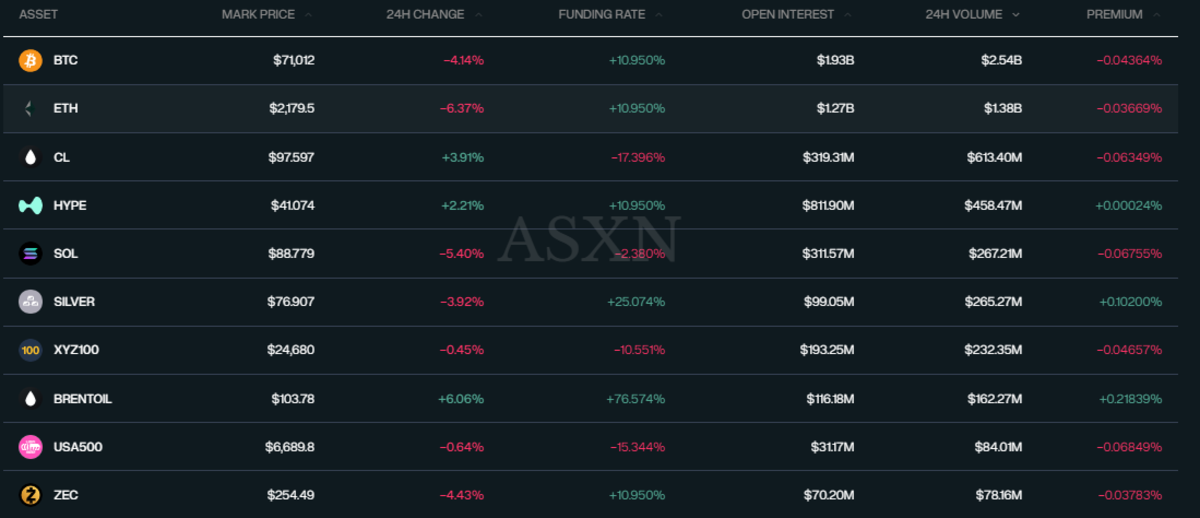Click the SILVER asset icon
Screen dimensions: 1200x518
[30, 302]
